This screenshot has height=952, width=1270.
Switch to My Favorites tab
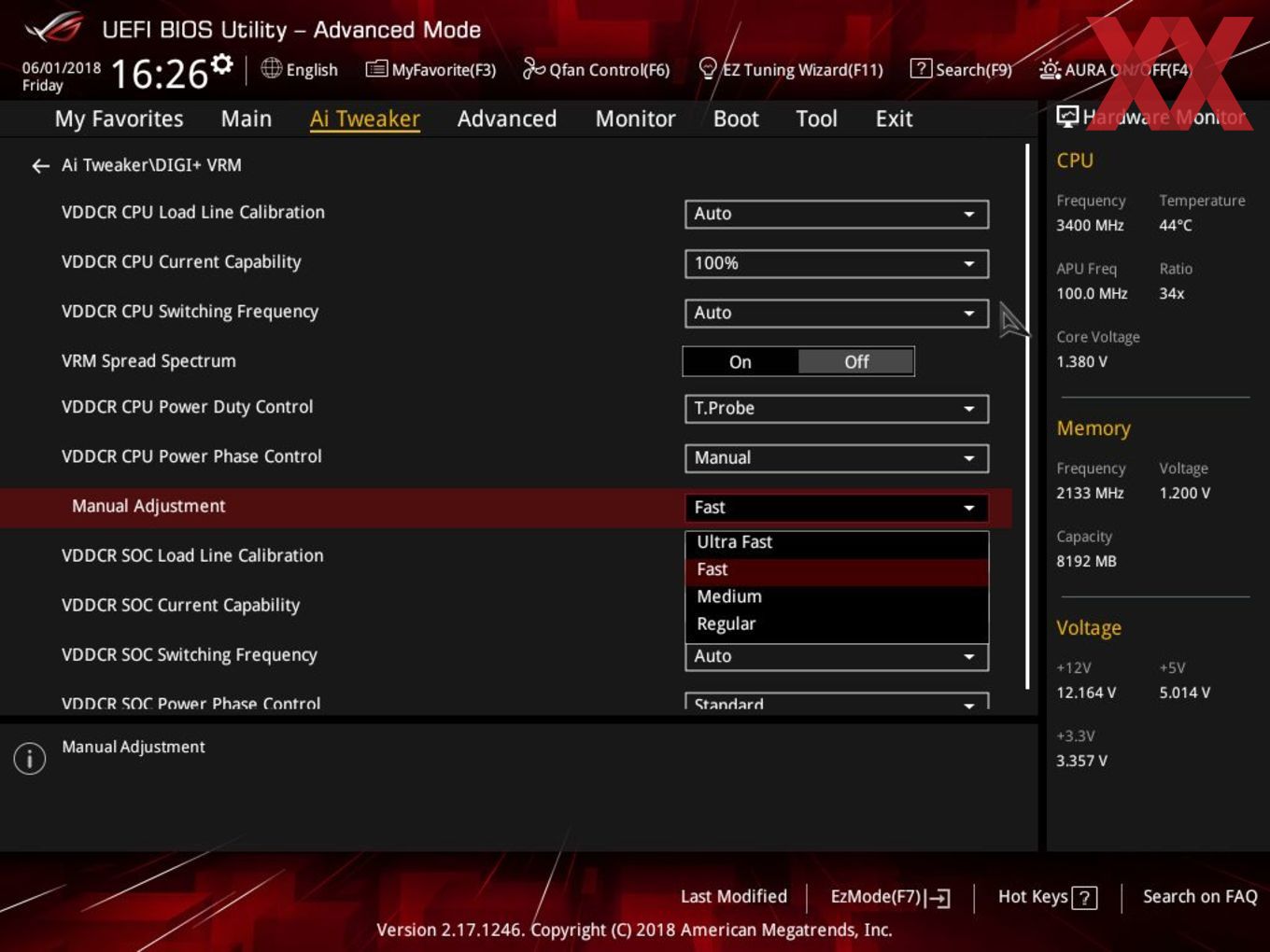pos(119,119)
